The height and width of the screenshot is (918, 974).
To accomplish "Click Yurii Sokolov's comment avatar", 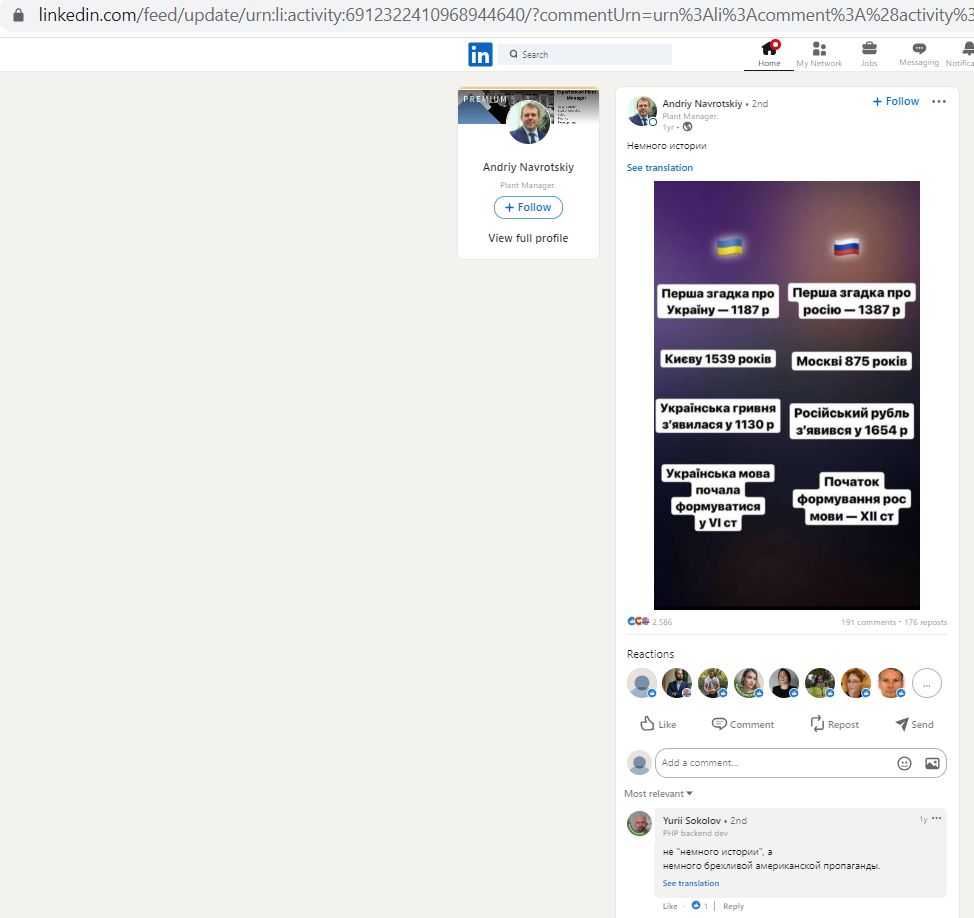I will [x=639, y=824].
